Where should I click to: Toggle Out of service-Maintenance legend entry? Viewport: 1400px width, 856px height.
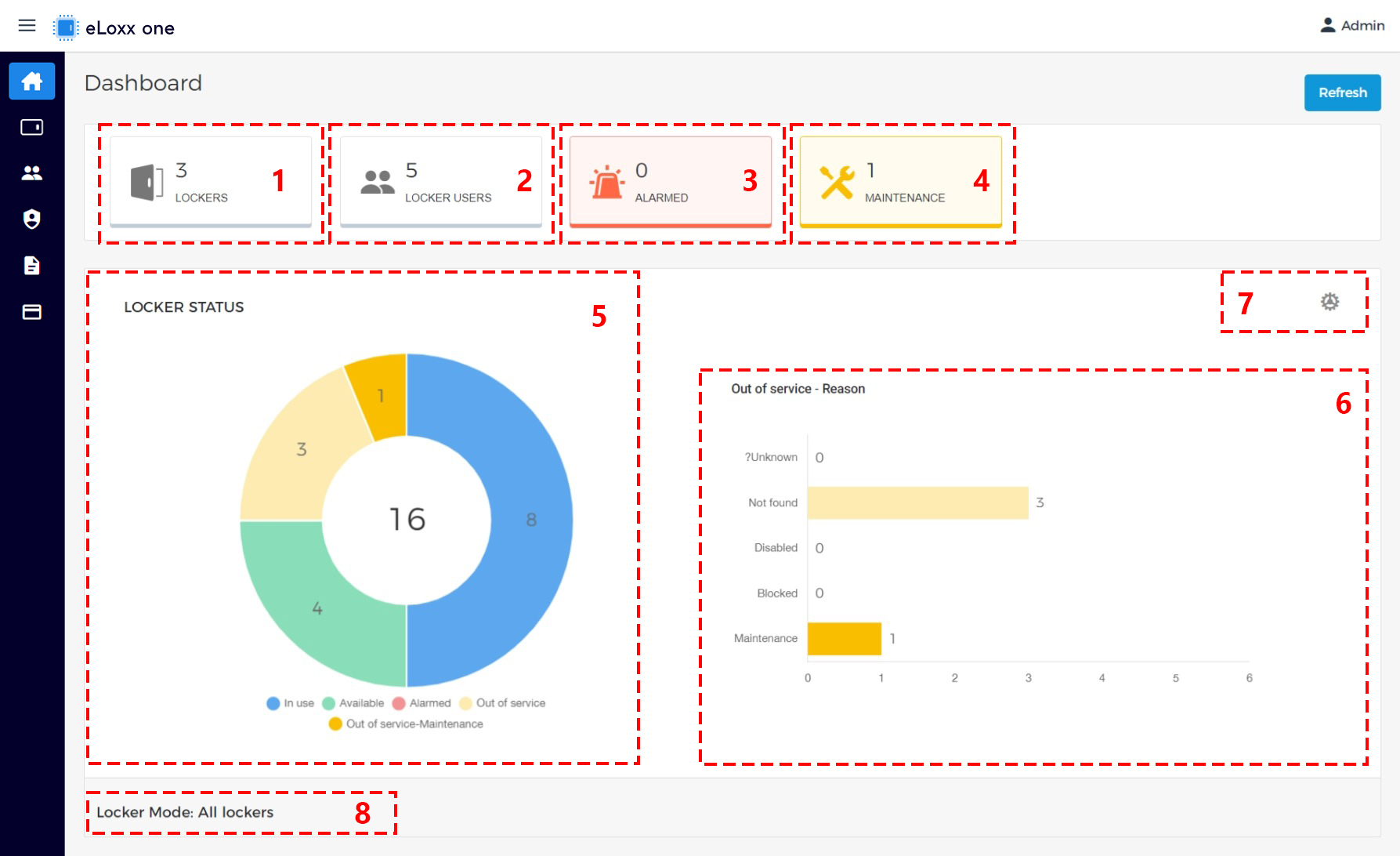406,724
